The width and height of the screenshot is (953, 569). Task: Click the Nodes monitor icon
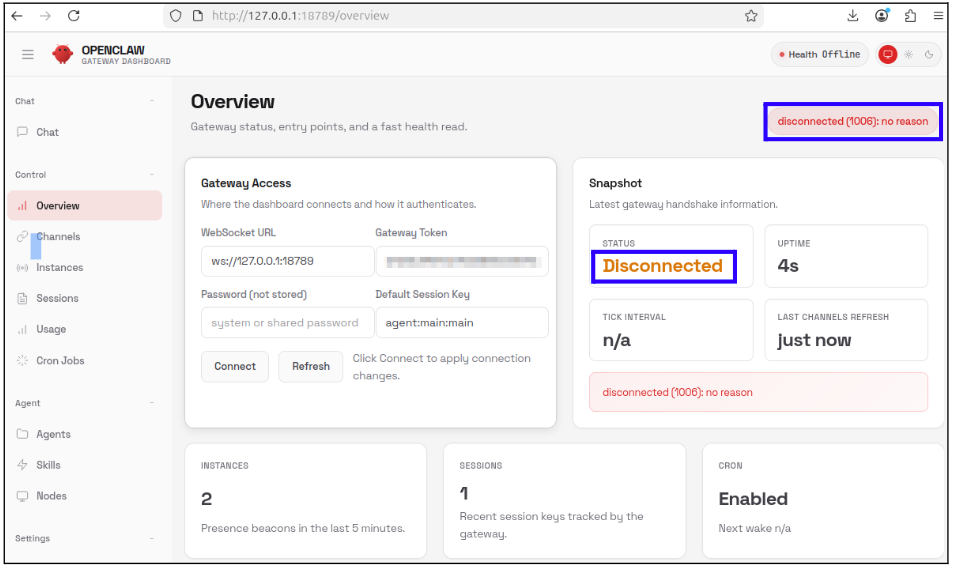coord(22,496)
